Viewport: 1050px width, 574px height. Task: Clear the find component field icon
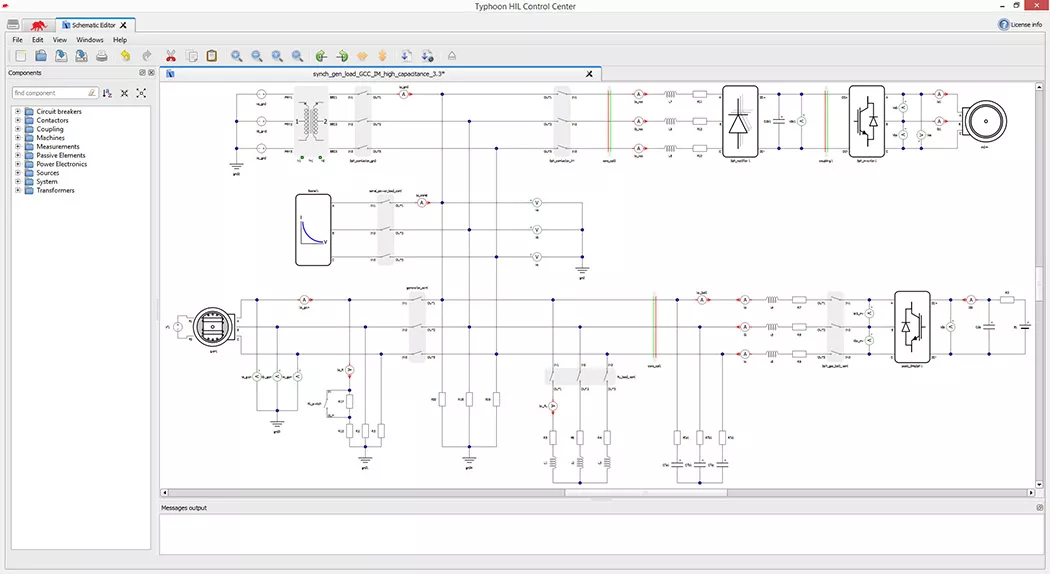pos(92,93)
